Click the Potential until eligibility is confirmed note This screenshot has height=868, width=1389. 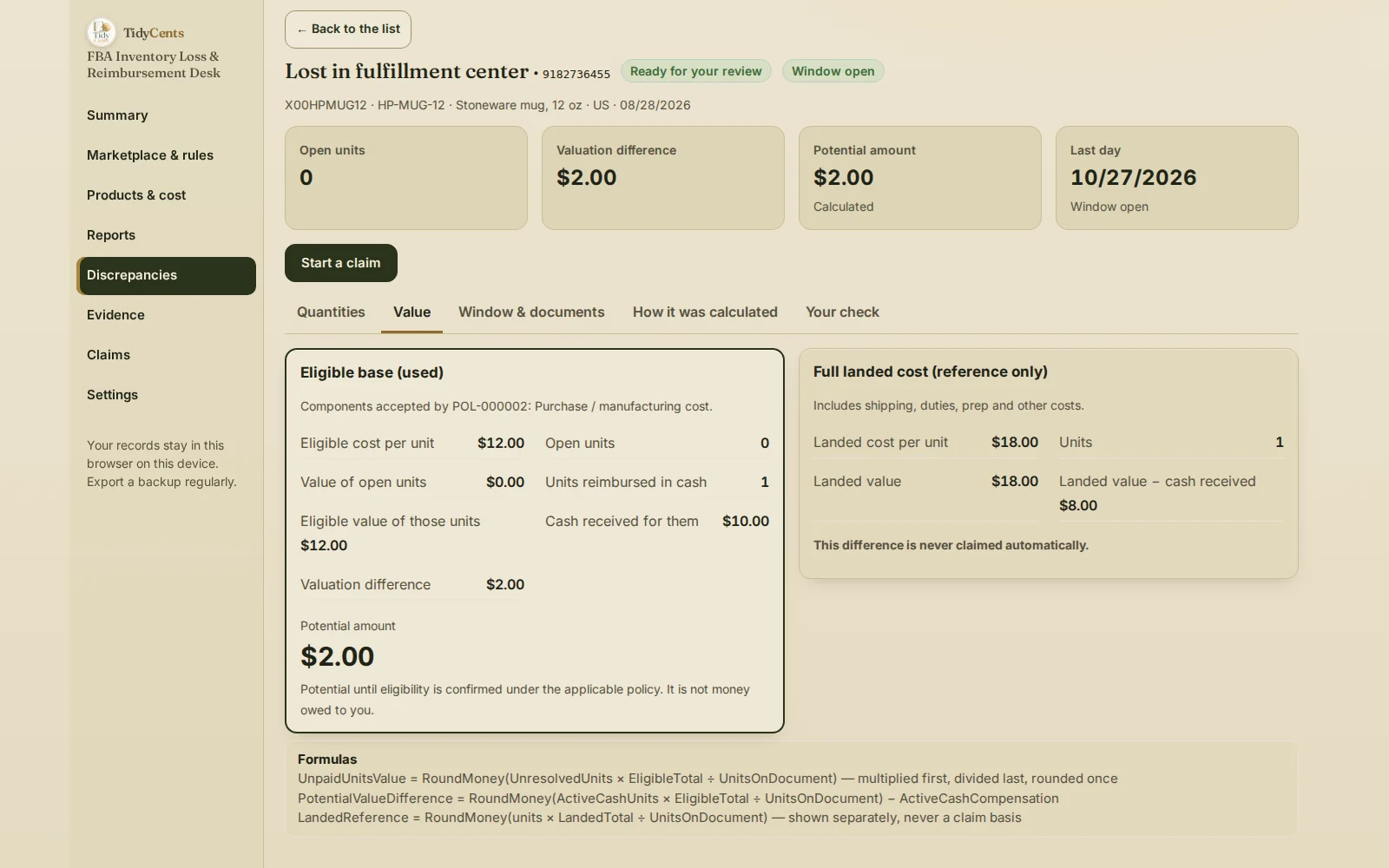[525, 700]
